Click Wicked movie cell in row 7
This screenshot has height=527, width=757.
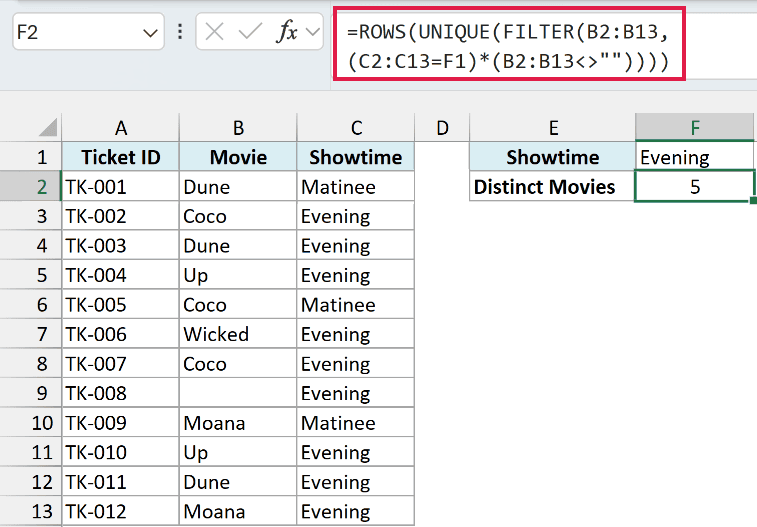point(238,334)
